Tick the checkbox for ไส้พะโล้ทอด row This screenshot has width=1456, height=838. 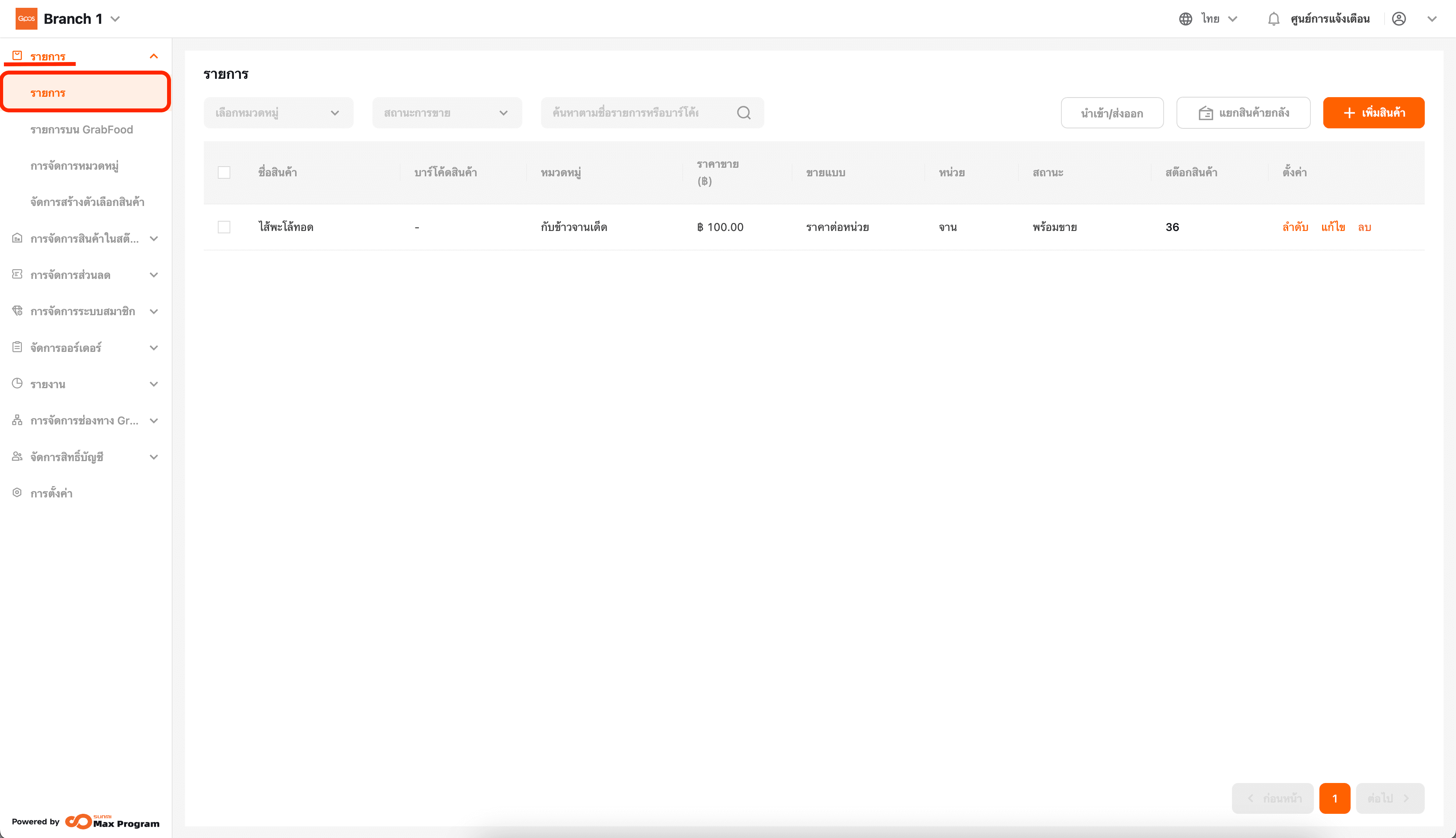[224, 227]
